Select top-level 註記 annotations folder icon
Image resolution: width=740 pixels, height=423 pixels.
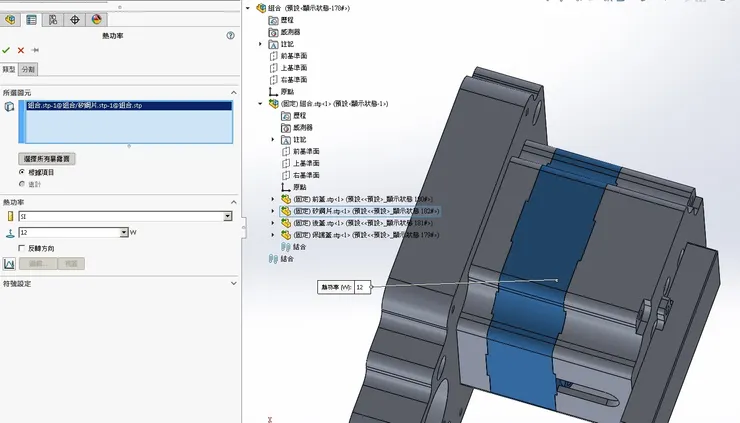pyautogui.click(x=273, y=44)
